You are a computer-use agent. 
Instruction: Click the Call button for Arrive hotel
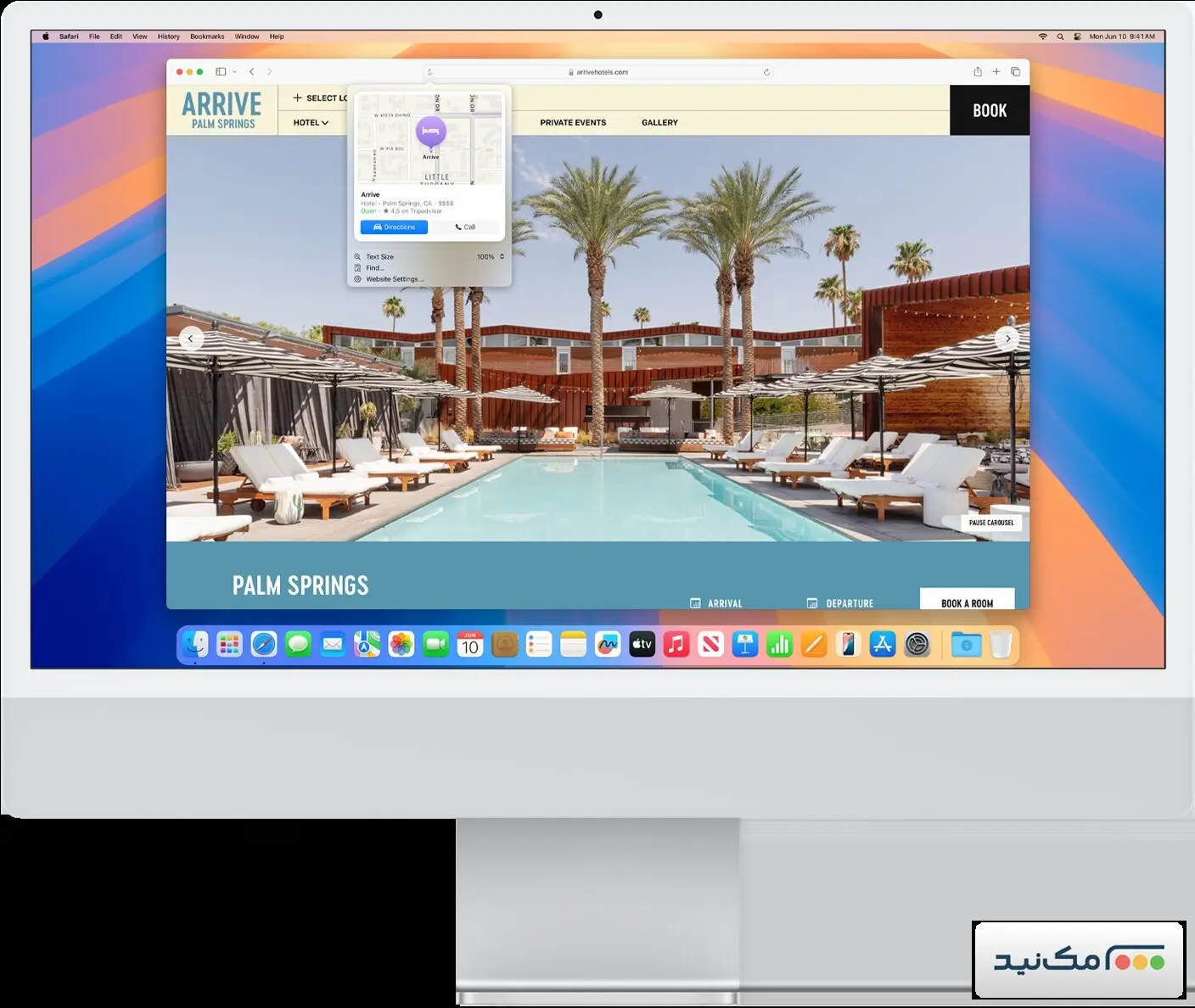[467, 227]
